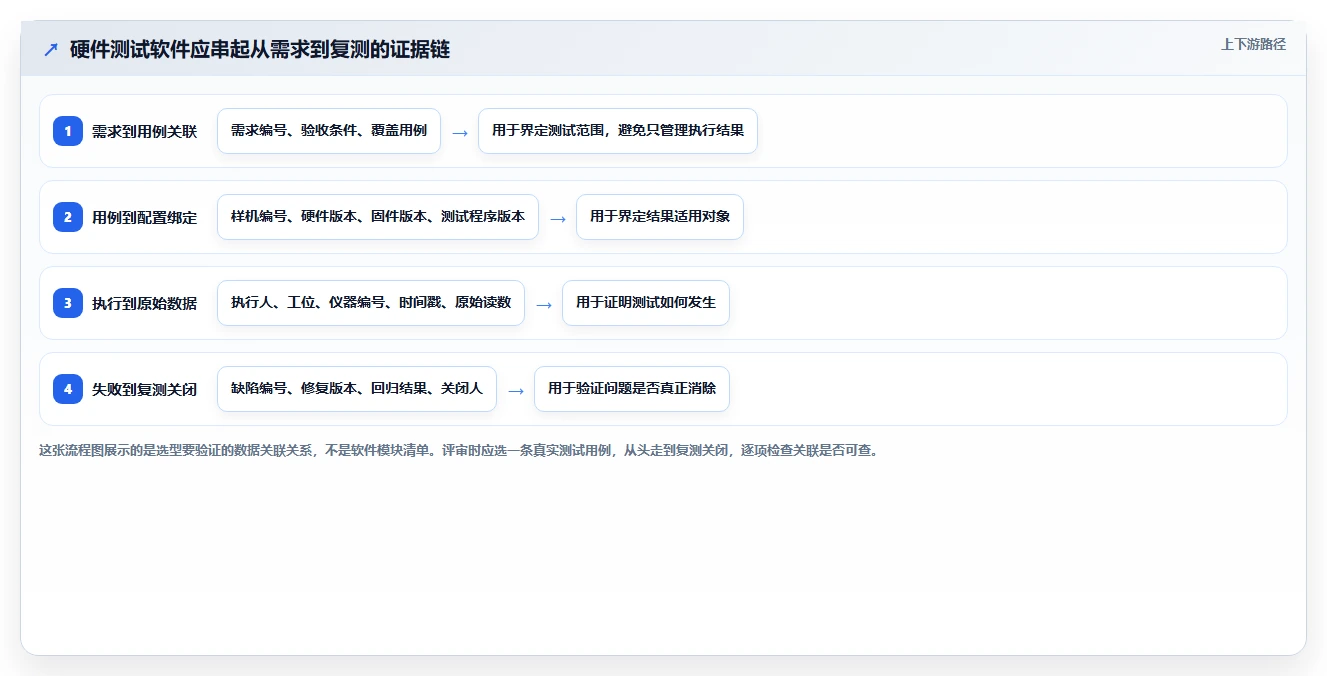Viewport: 1327px width, 676px height.
Task: Click the footnote text starting 这张流程图展示的是
Action: click(x=458, y=450)
